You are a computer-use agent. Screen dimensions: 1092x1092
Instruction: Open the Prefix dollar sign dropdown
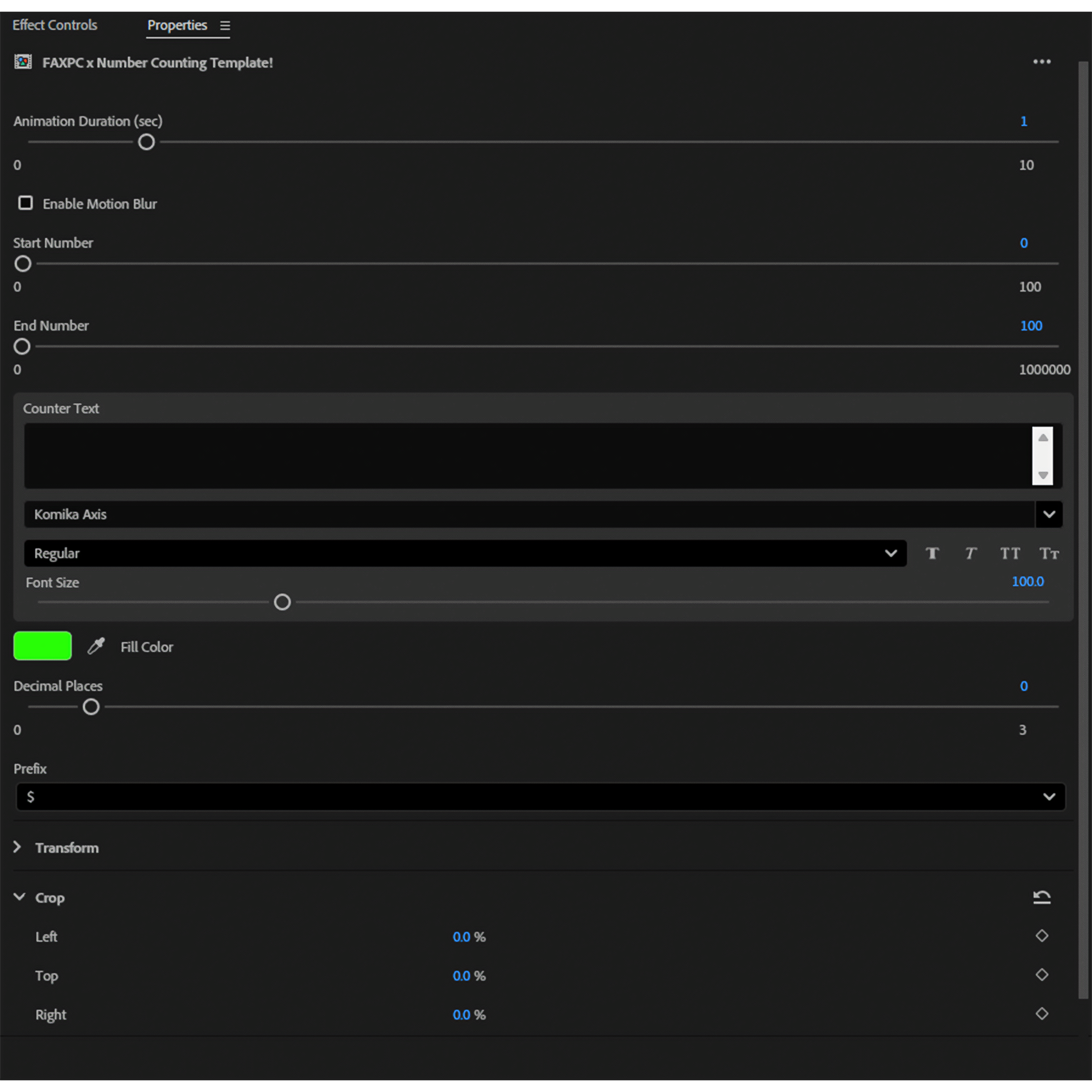coord(1048,796)
